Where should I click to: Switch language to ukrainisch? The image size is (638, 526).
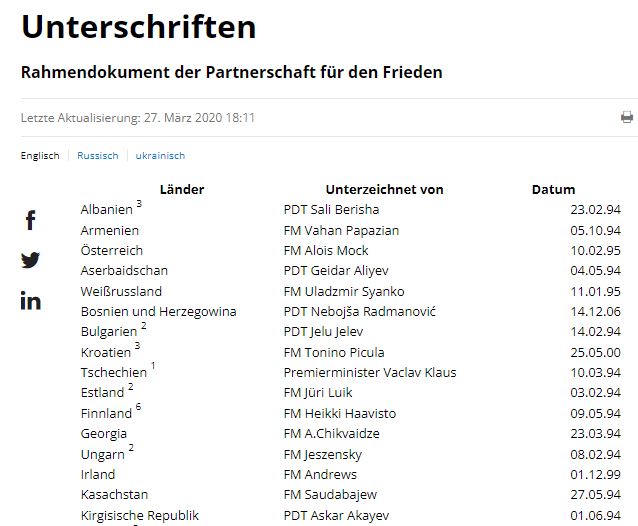click(x=160, y=156)
